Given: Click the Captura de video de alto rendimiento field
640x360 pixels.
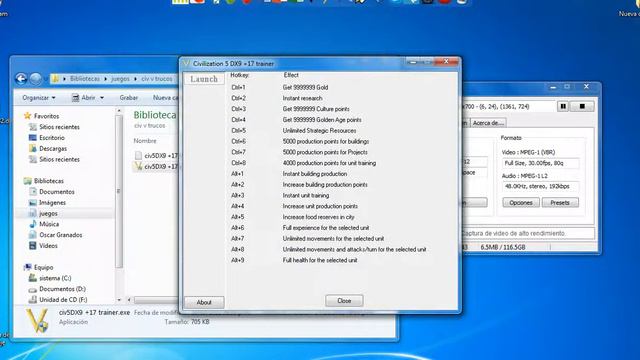Looking at the screenshot, I should 528,233.
